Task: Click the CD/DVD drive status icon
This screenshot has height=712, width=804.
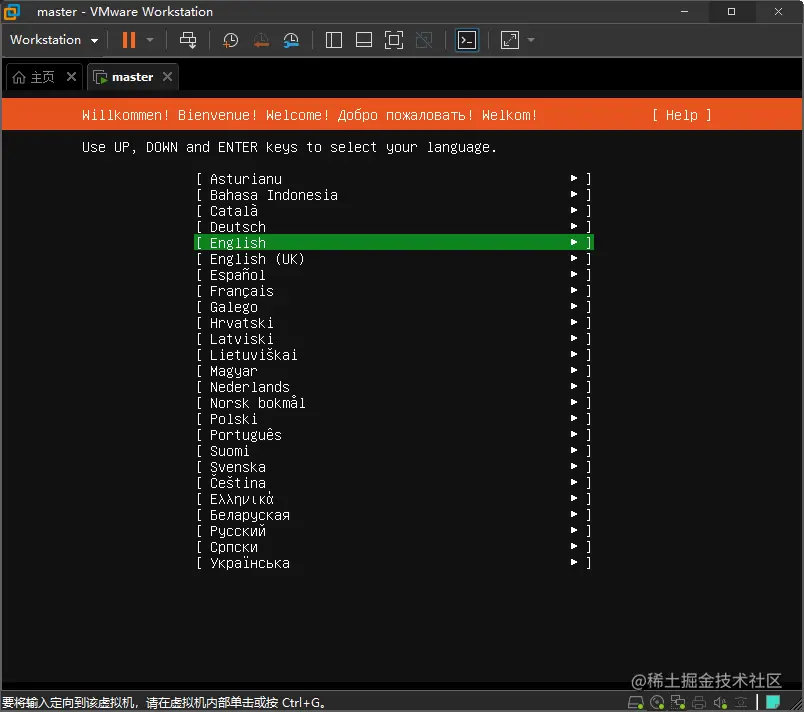Action: click(657, 702)
